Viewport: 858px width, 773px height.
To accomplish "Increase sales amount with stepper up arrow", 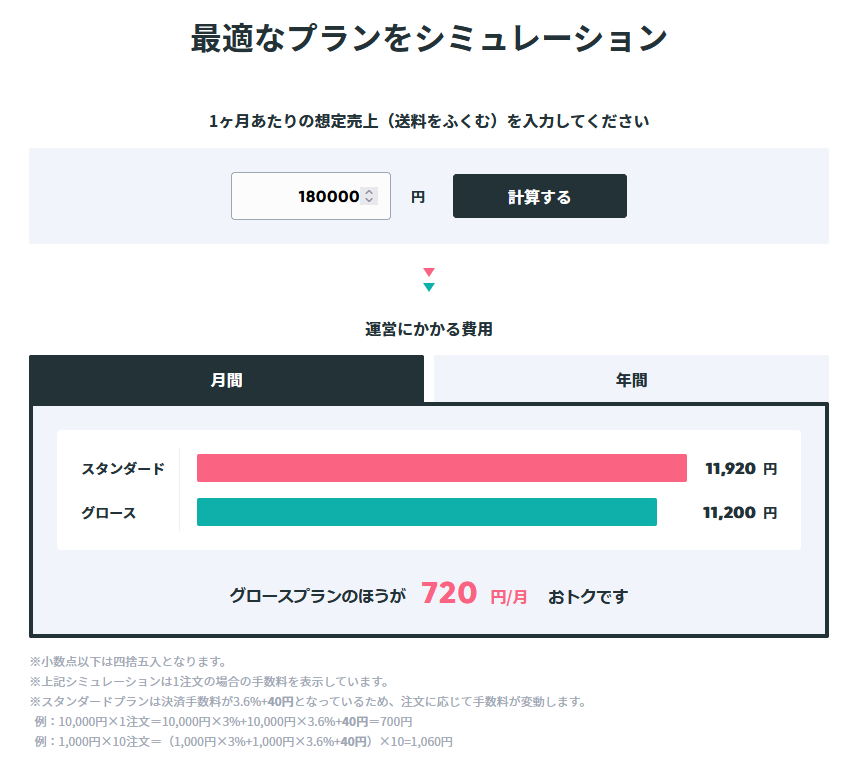I will (369, 192).
